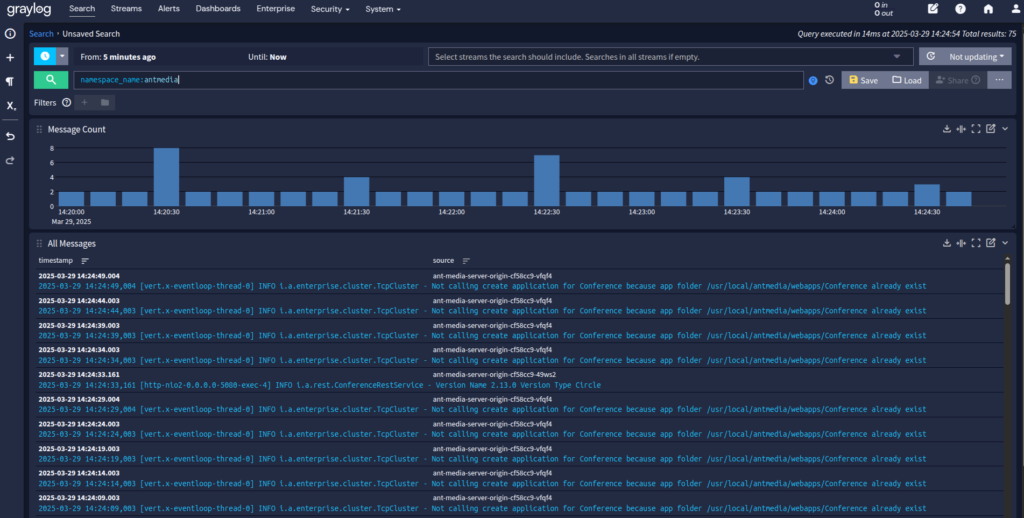Open the help menu question mark icon
This screenshot has height=518, width=1024.
(960, 9)
